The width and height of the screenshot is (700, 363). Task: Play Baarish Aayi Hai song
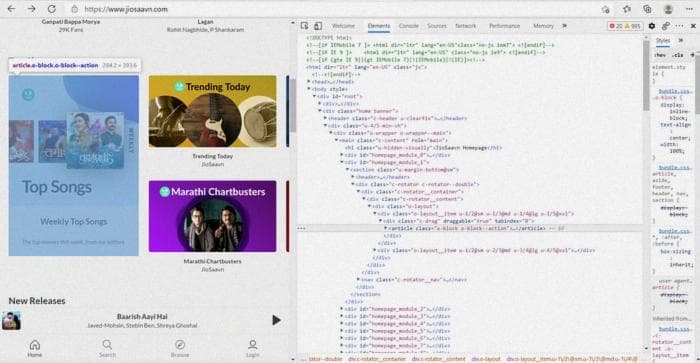pyautogui.click(x=276, y=320)
